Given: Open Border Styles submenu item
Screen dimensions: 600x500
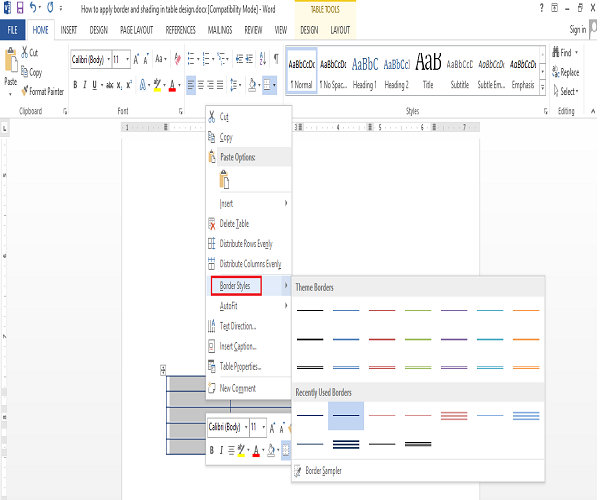Looking at the screenshot, I should pyautogui.click(x=248, y=285).
